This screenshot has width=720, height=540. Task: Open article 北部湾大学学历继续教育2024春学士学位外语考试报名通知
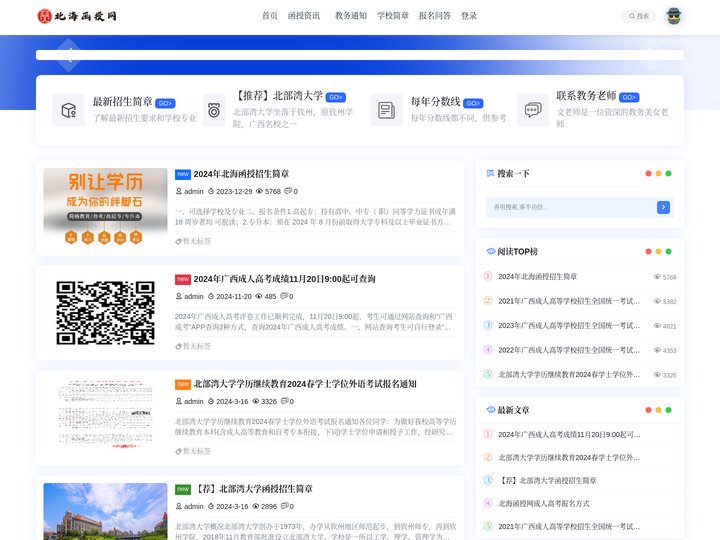point(305,384)
